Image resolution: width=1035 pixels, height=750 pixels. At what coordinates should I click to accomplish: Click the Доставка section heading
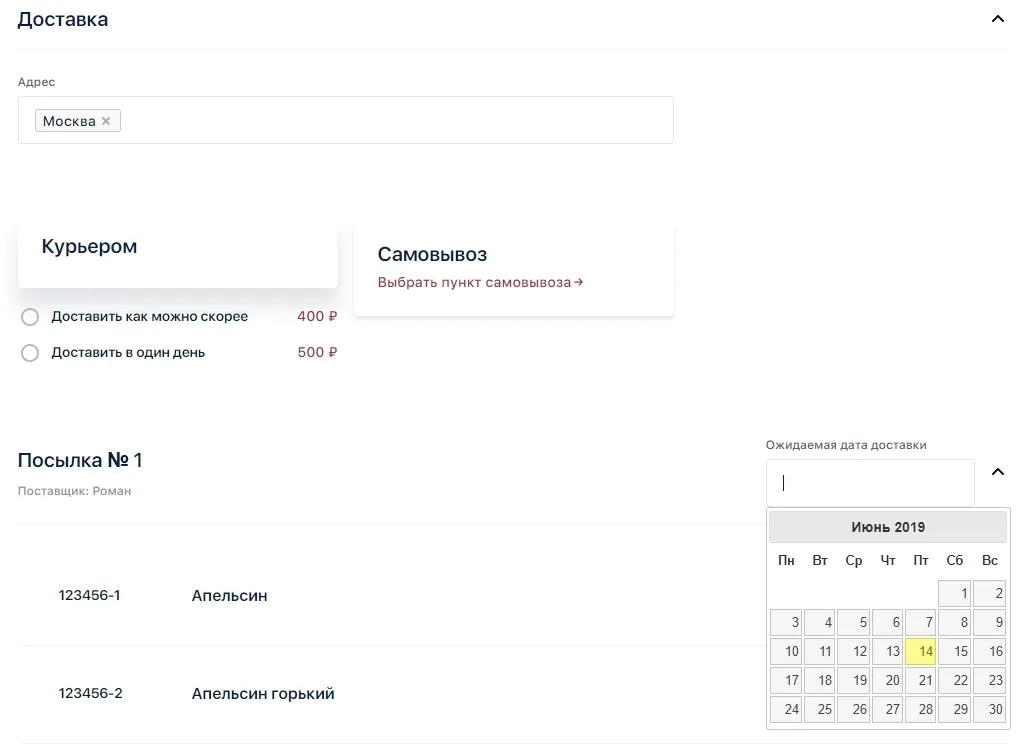63,20
